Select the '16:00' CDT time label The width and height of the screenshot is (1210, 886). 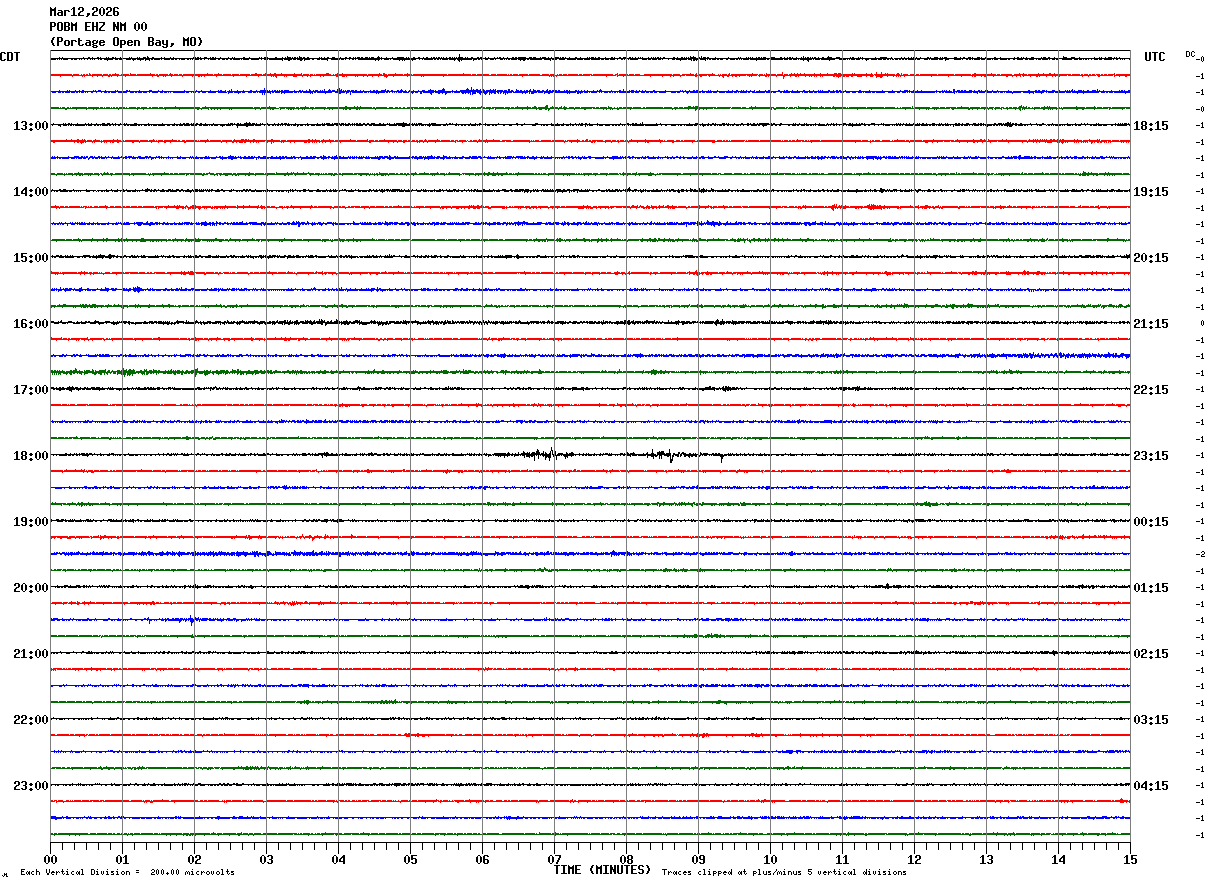30,323
